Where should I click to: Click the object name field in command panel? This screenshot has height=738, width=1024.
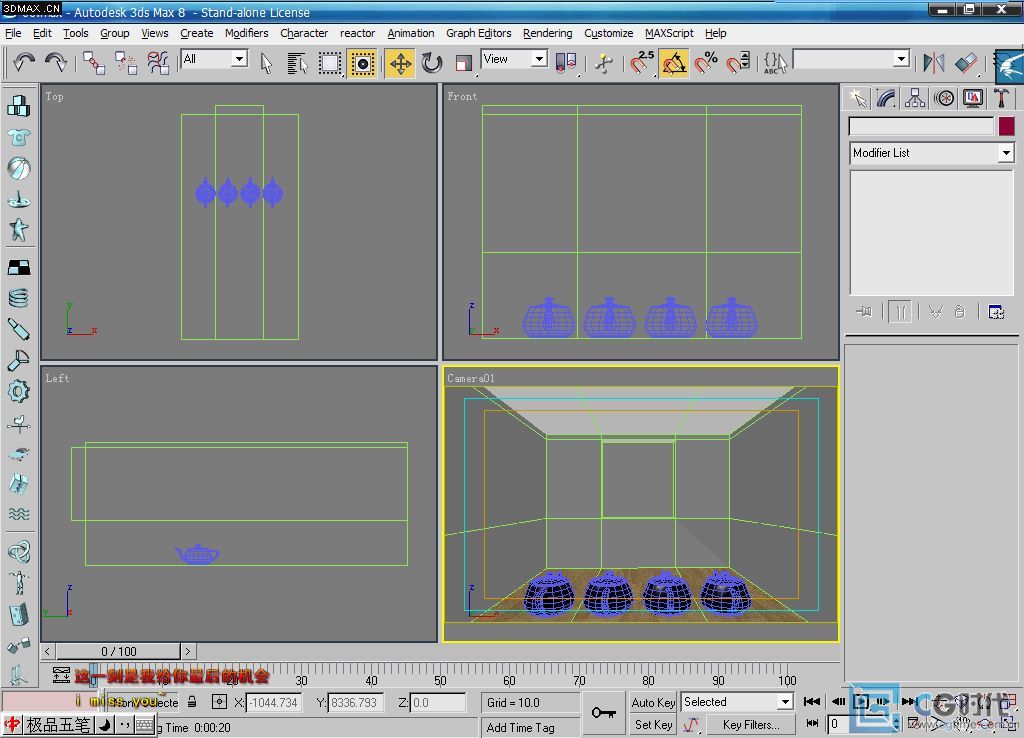click(x=921, y=126)
